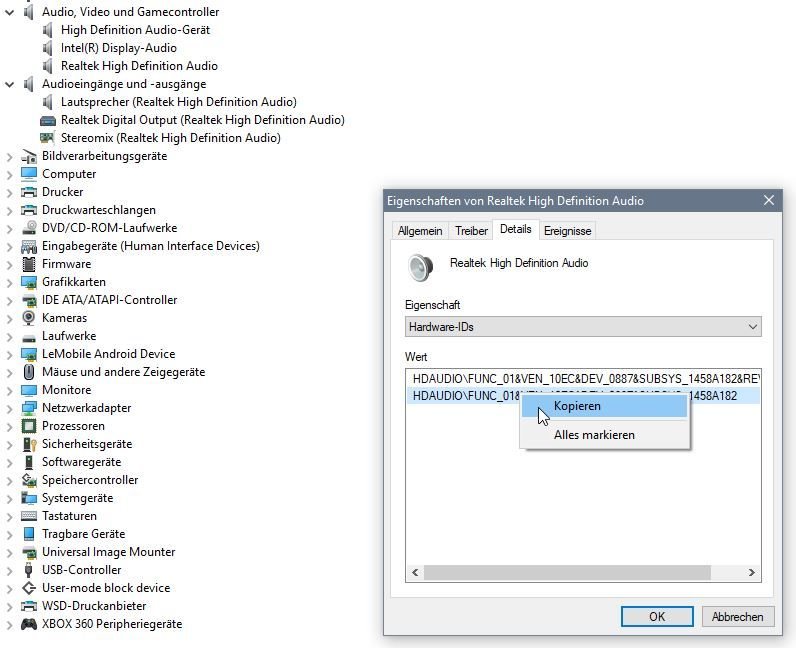Click the Eingabegeräte HID icon
The image size is (796, 648).
point(29,246)
